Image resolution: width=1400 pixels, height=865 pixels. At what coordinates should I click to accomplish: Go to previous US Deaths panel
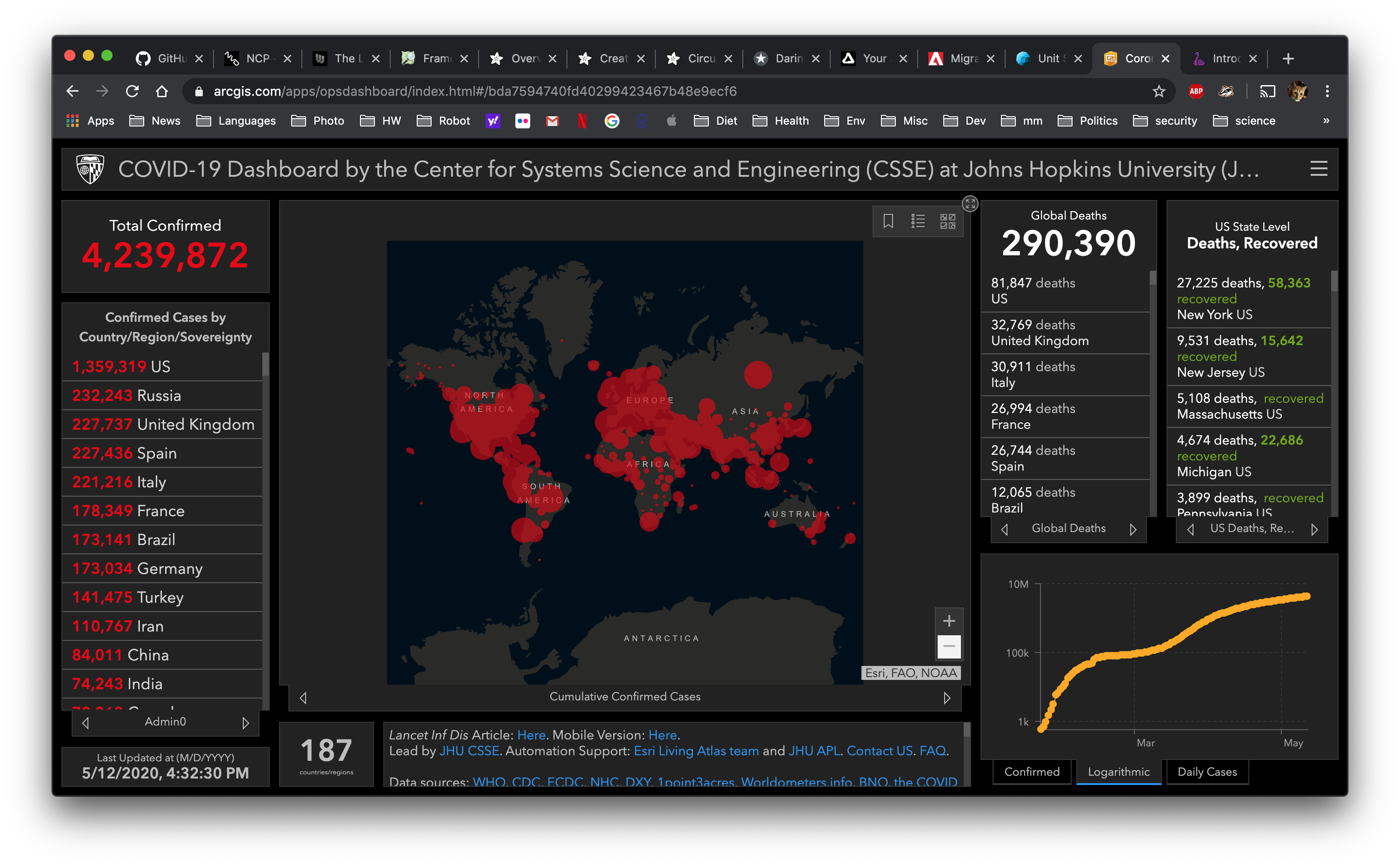point(1190,529)
